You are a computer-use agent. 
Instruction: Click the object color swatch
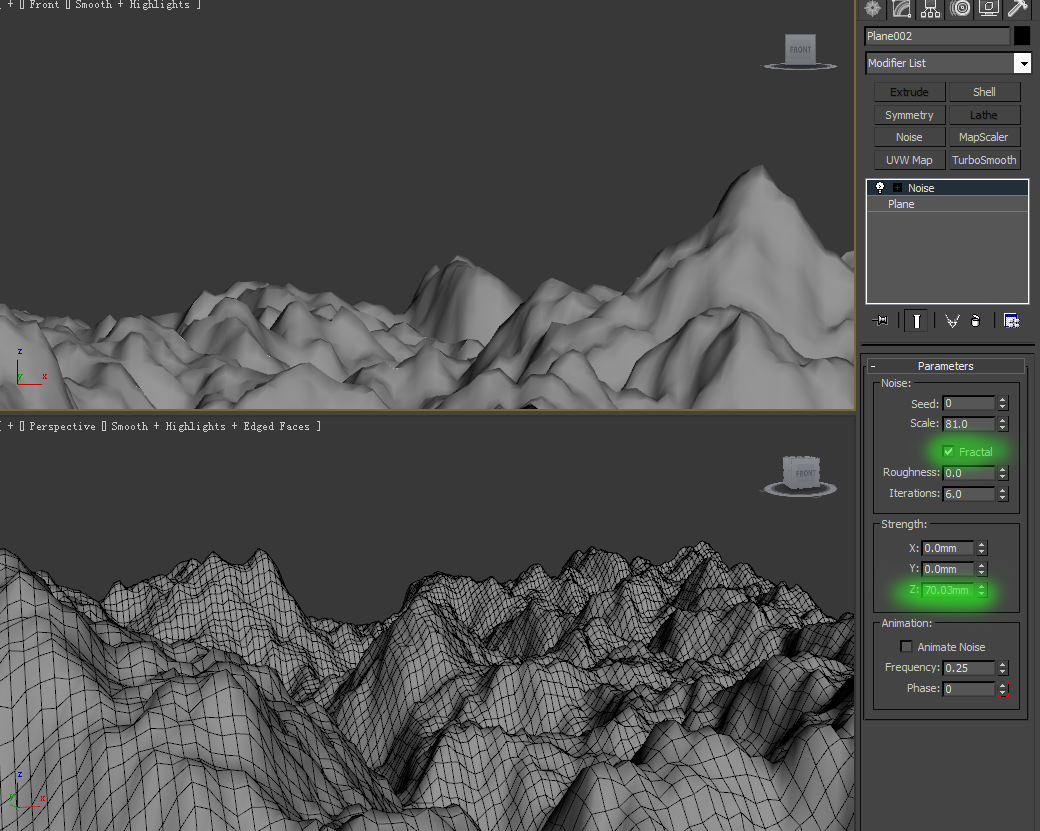click(x=1022, y=36)
